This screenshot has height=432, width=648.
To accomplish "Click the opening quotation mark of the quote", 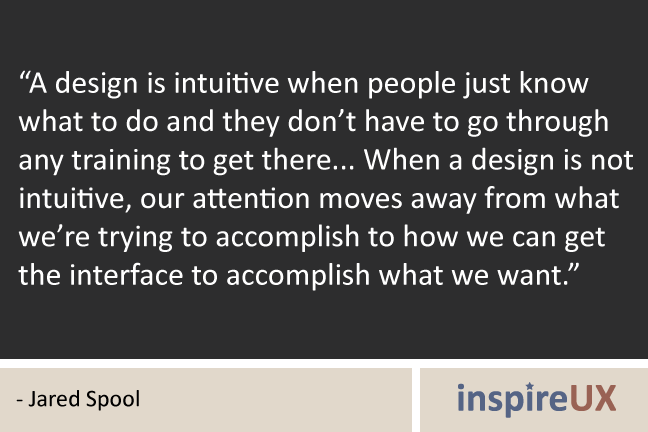I will (x=23, y=83).
